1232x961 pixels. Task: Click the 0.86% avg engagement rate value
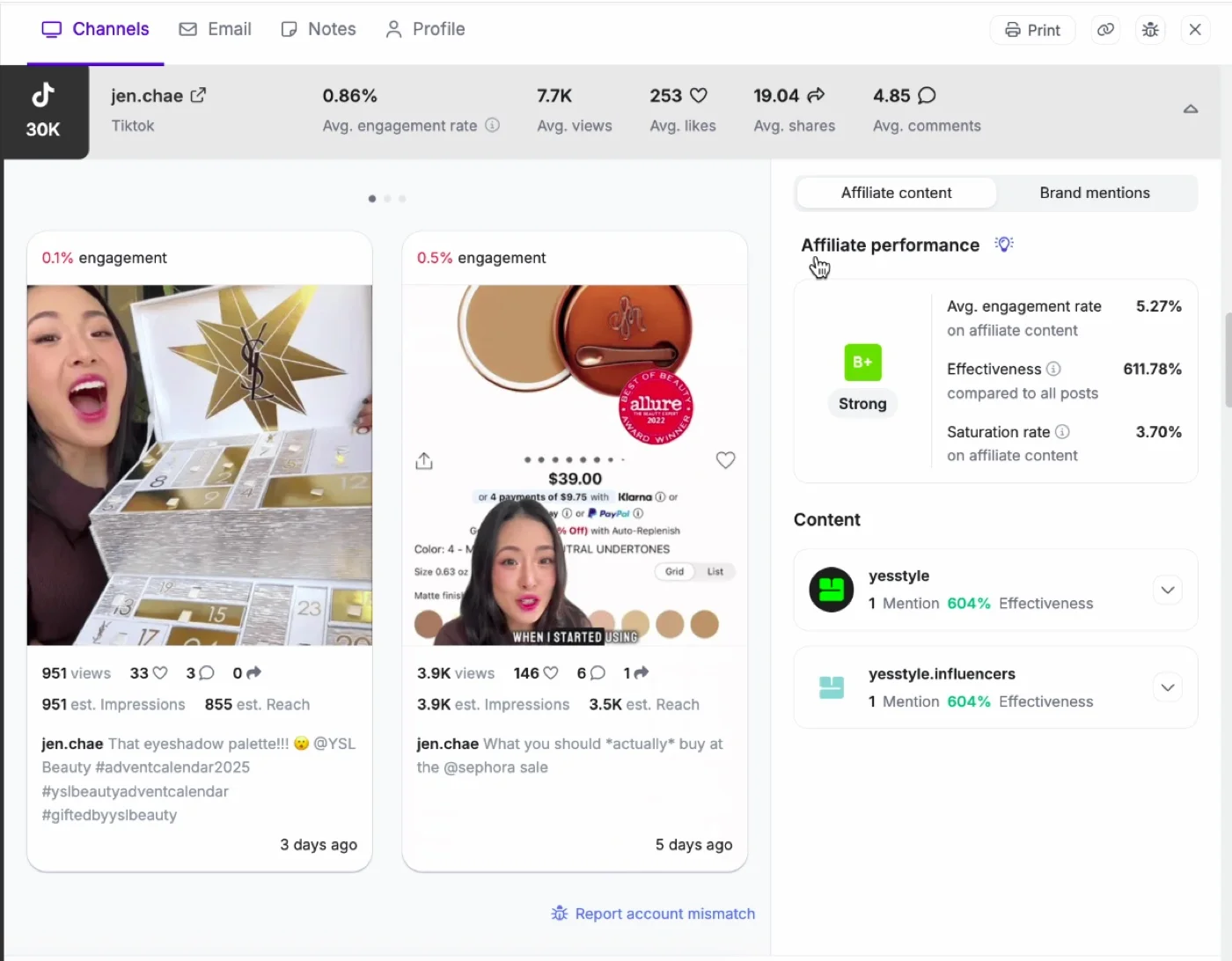click(x=349, y=95)
